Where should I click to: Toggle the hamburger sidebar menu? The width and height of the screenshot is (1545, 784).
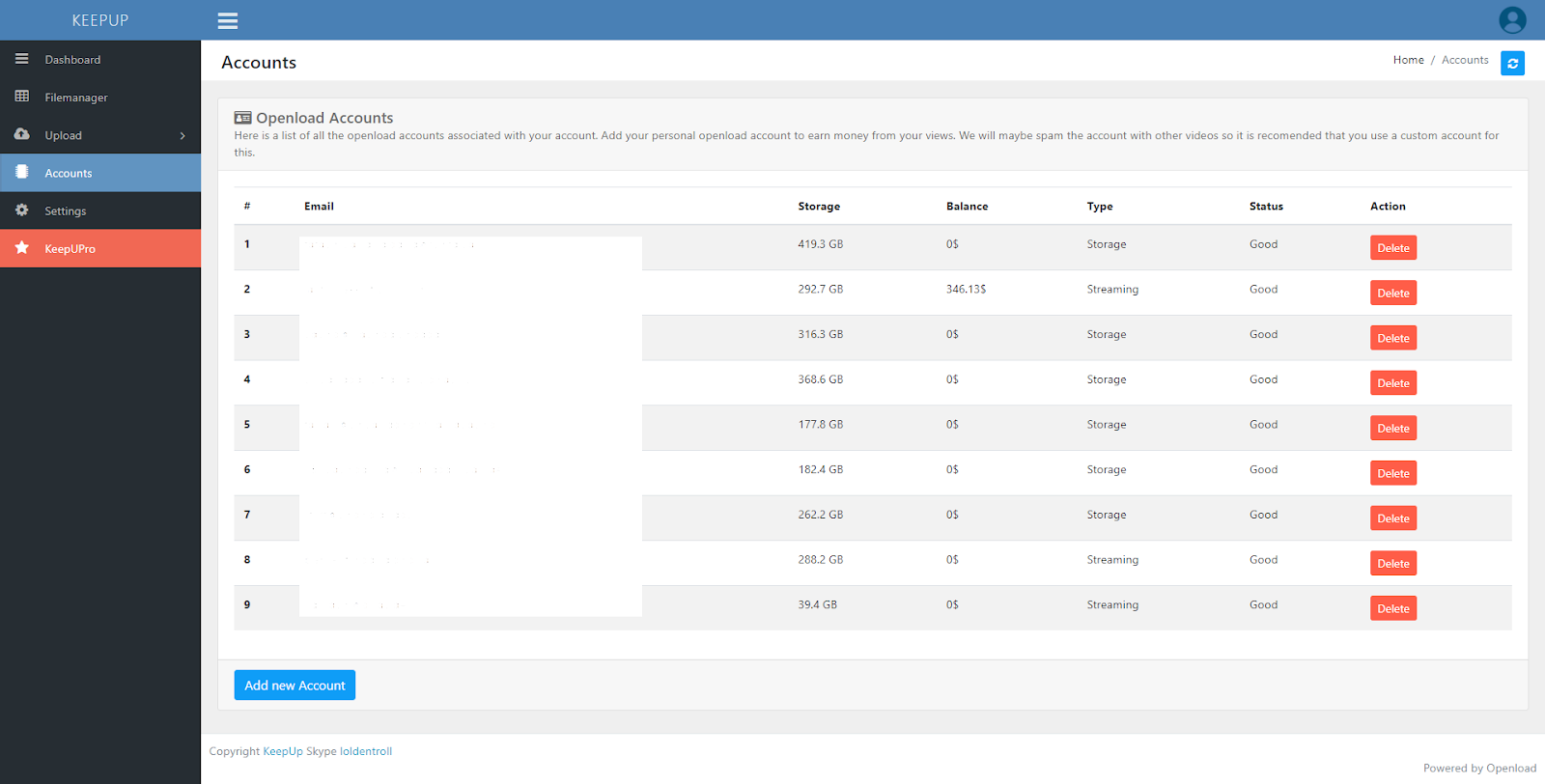(x=228, y=20)
